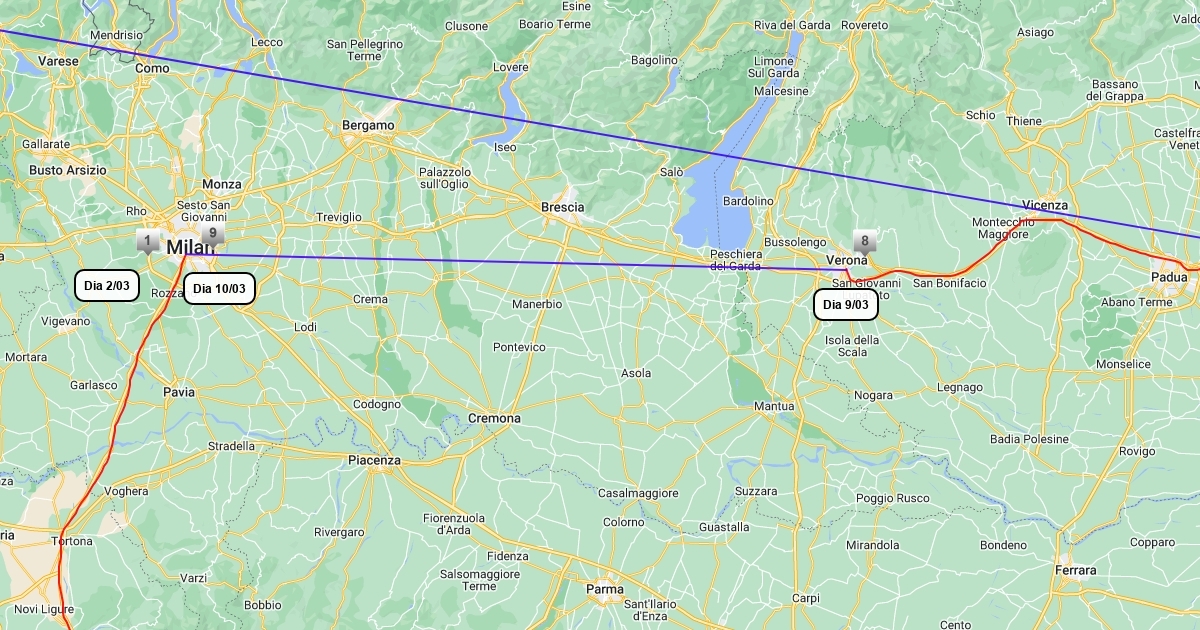1200x630 pixels.
Task: Click the Bergamo city label
Action: point(368,126)
